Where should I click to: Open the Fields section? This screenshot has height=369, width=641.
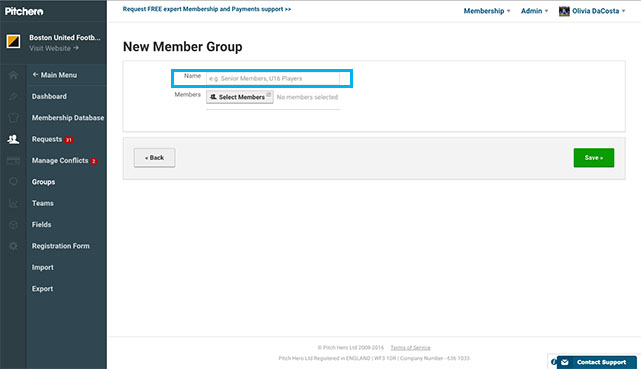(x=41, y=224)
